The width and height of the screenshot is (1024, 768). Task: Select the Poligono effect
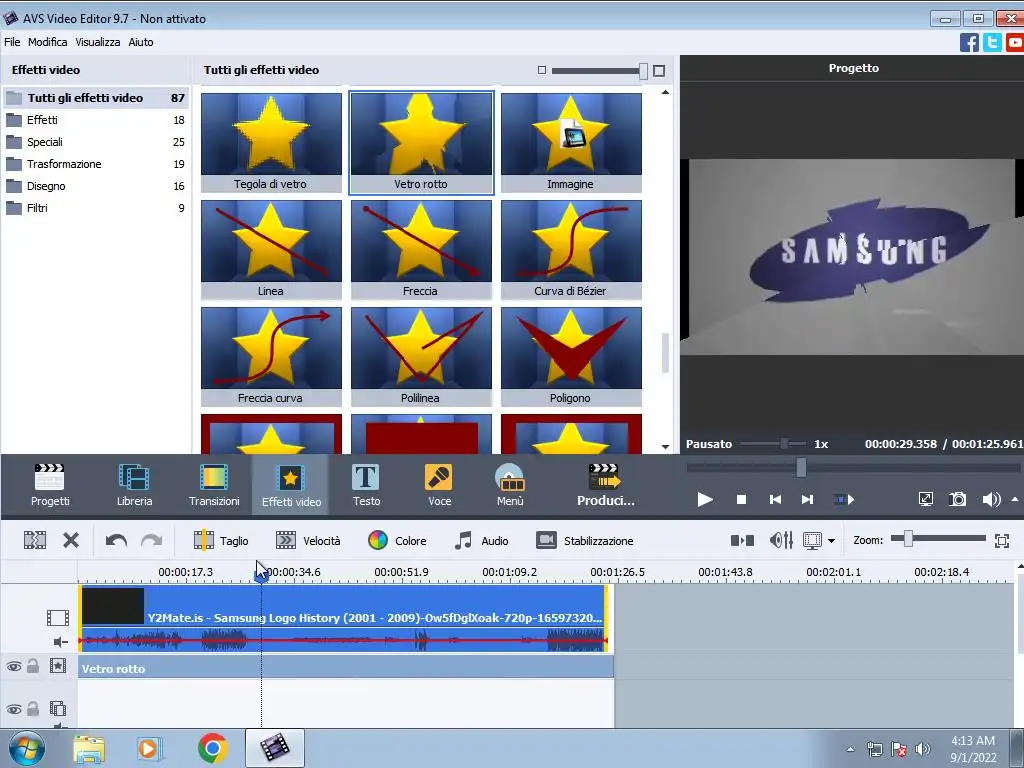coord(571,357)
